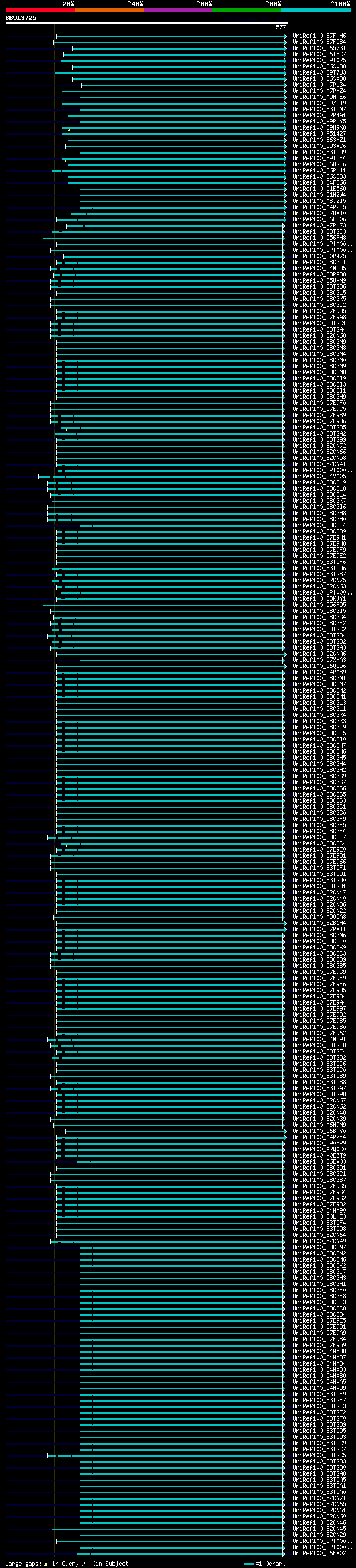Image resolution: width=356 pixels, height=1568 pixels.
Task: Select the UniRef100_C8C3F9 label
Action: coord(319,819)
